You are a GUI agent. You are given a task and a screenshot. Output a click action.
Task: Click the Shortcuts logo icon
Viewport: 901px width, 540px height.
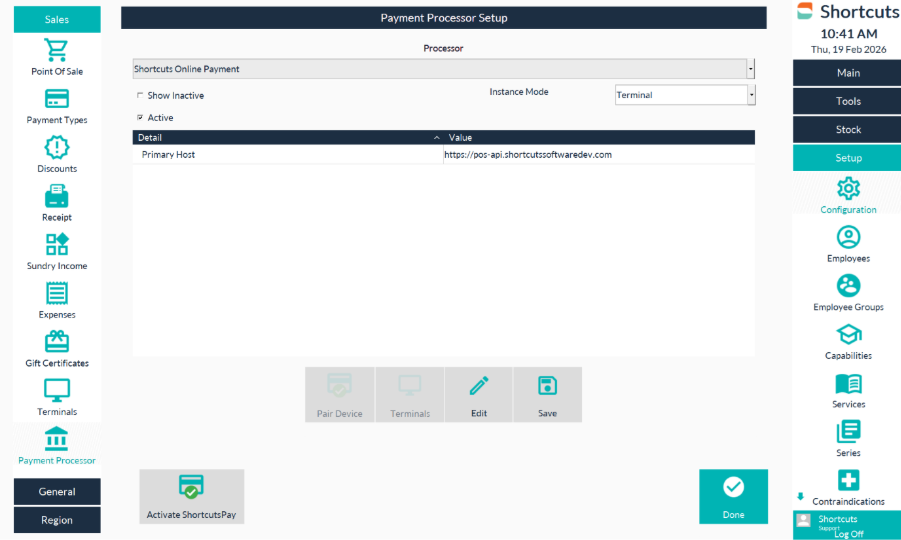805,11
